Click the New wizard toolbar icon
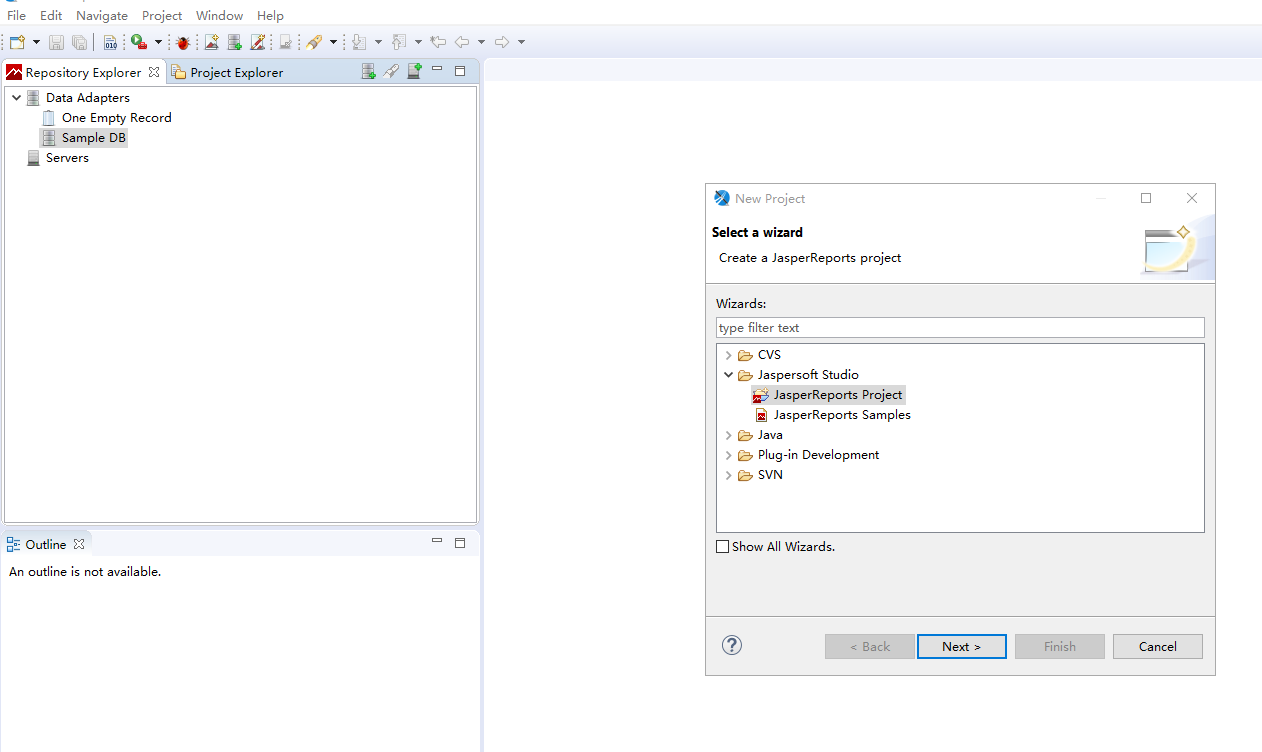This screenshot has width=1262, height=752. click(x=17, y=42)
